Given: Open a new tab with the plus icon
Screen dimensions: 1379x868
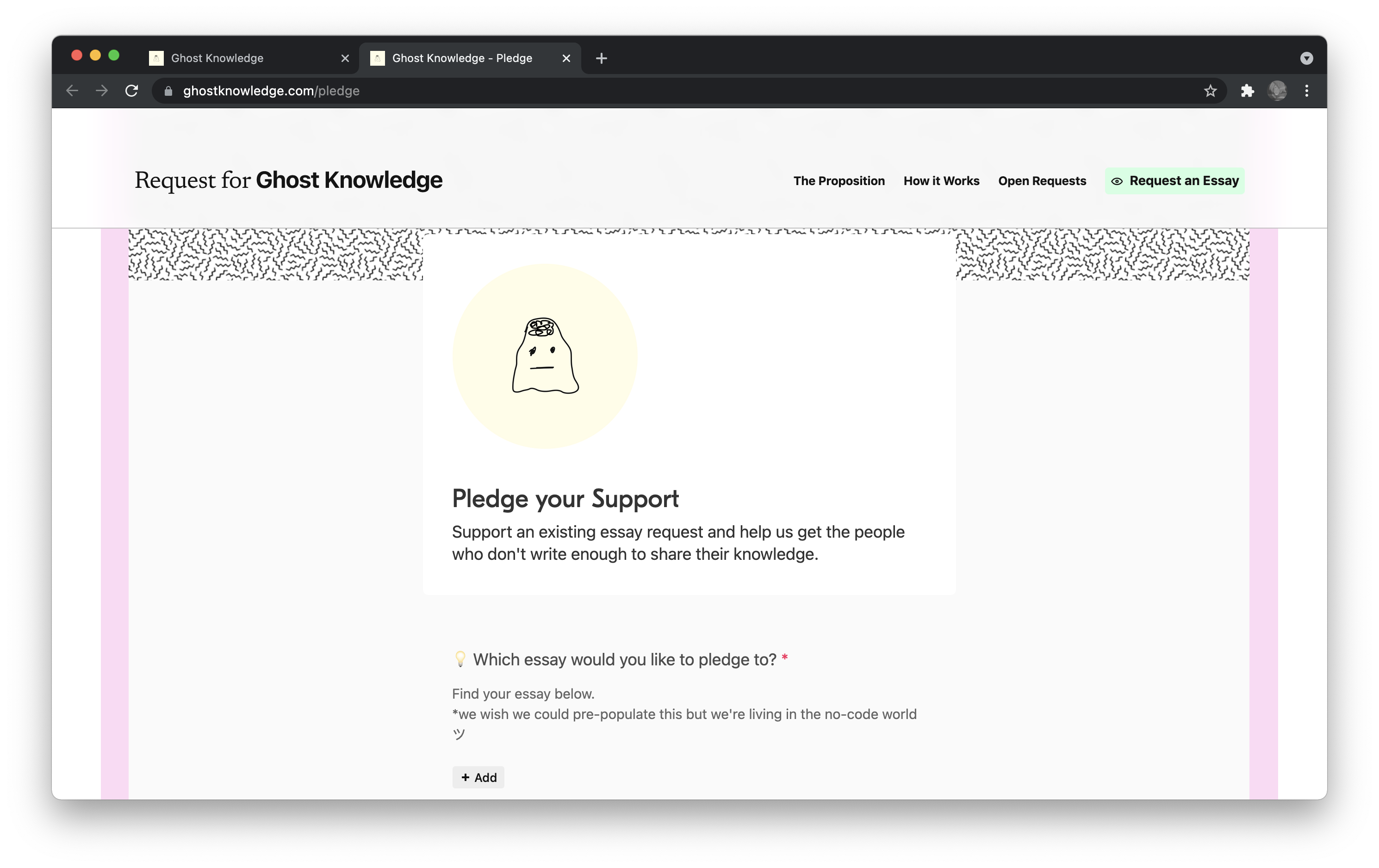Looking at the screenshot, I should 601,58.
